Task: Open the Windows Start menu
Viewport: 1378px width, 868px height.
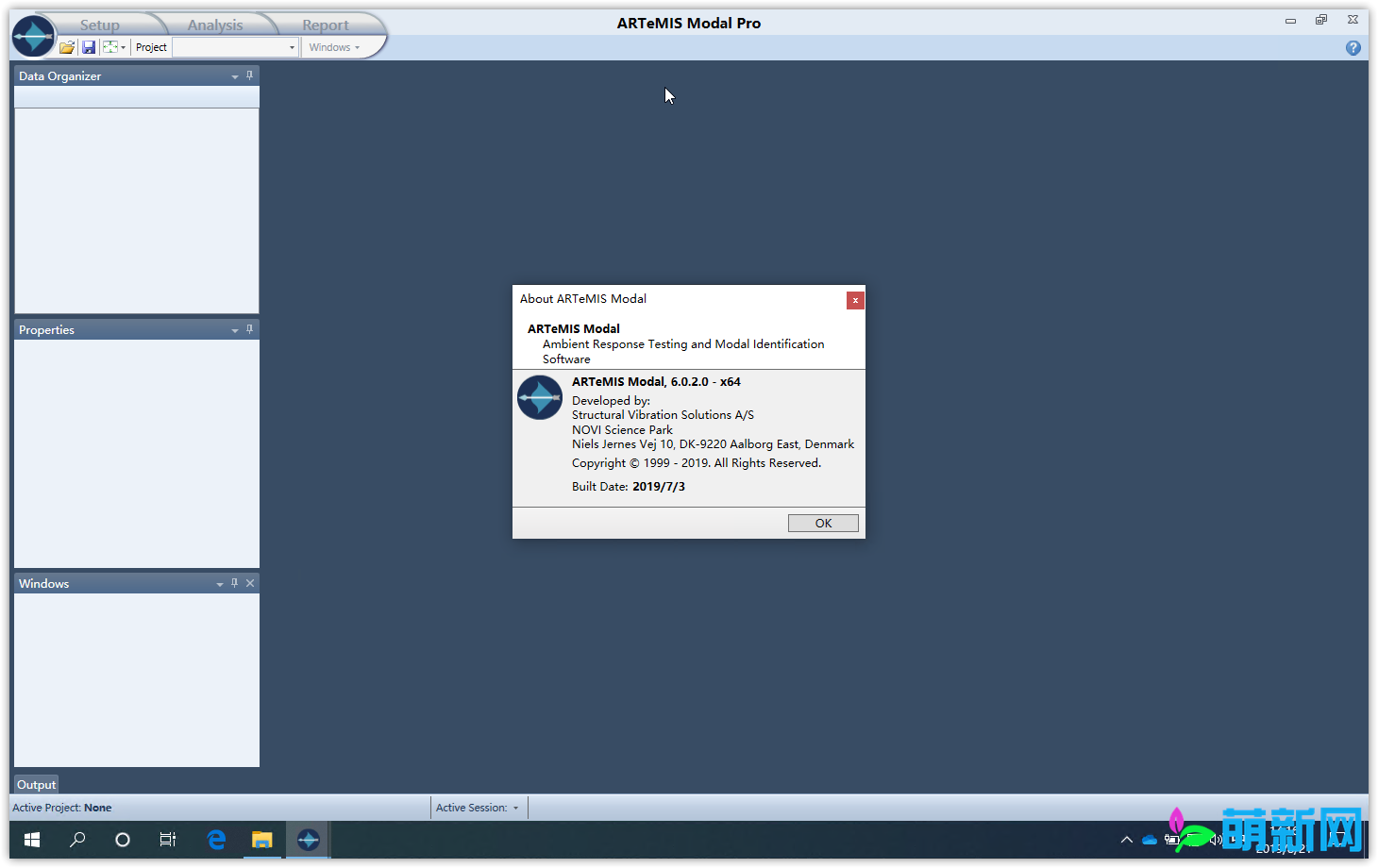Action: tap(32, 840)
